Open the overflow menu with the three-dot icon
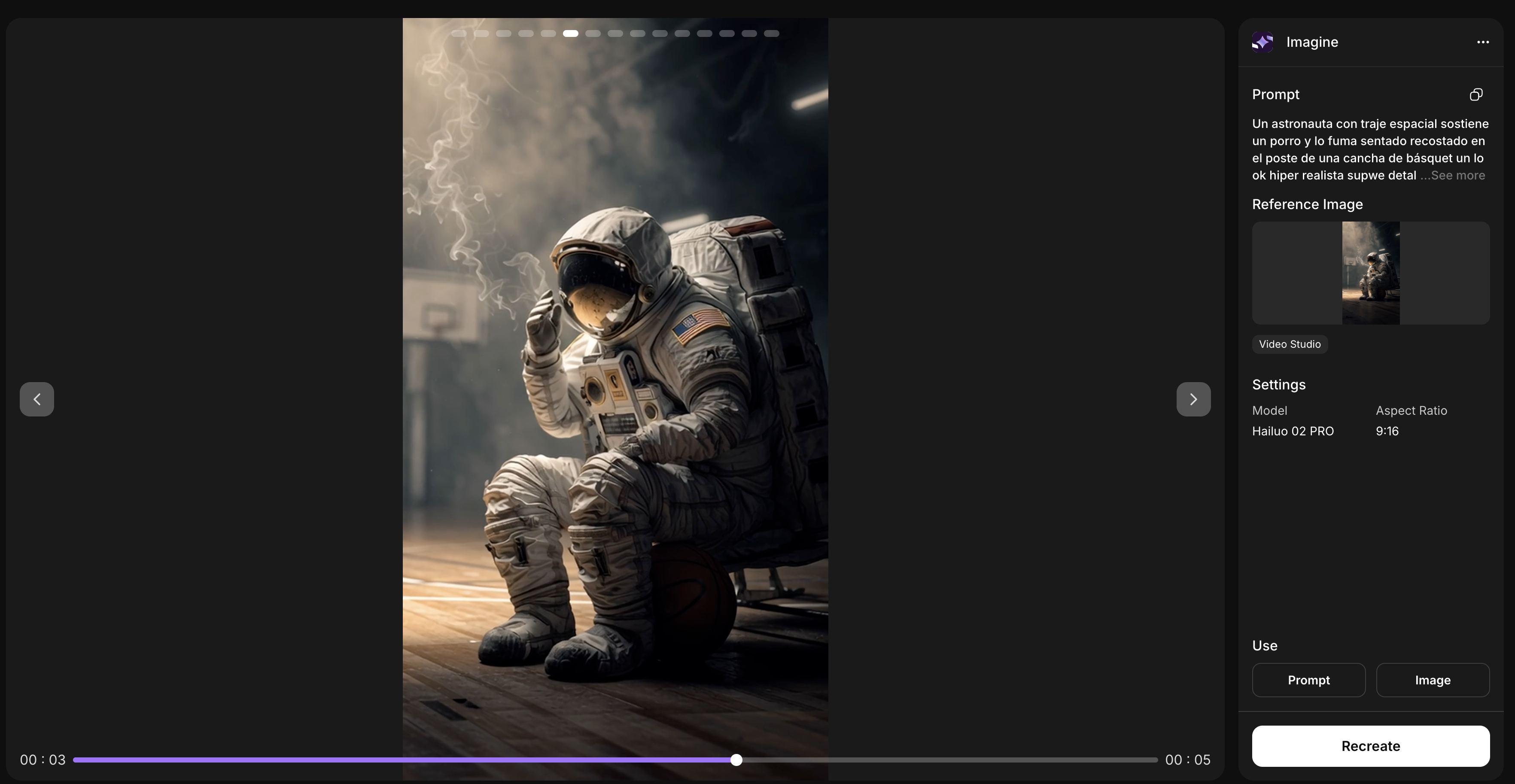The image size is (1515, 784). tap(1483, 42)
